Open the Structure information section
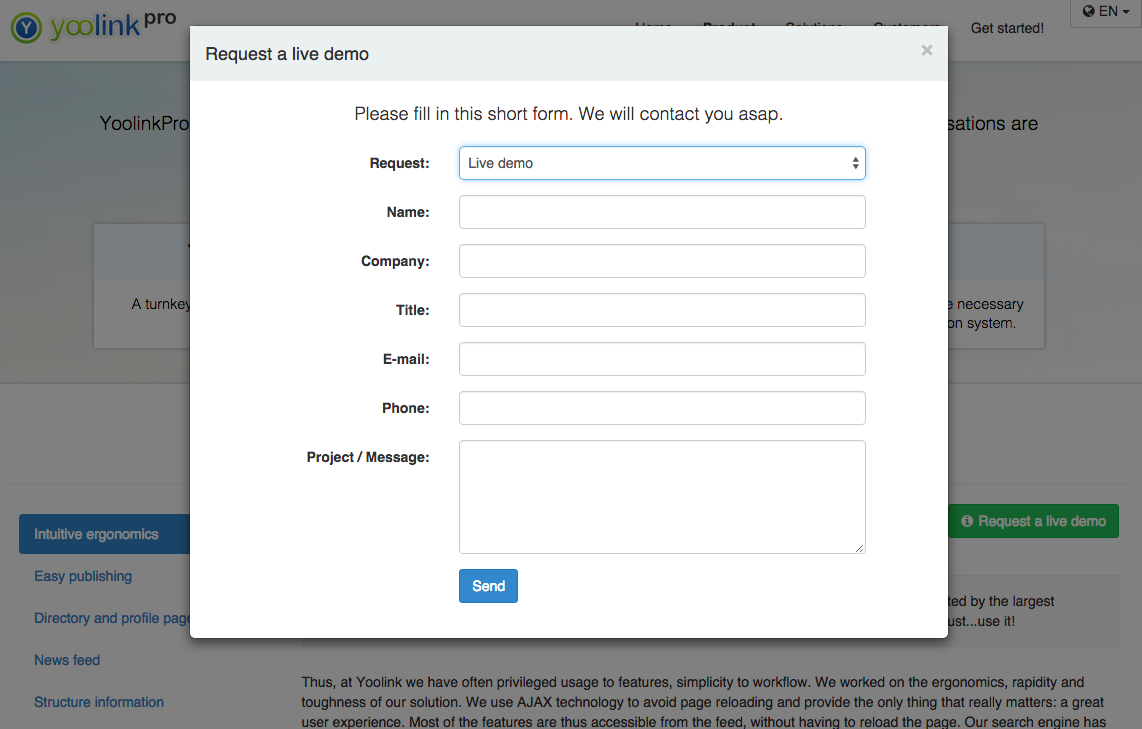1142x729 pixels. pos(99,702)
